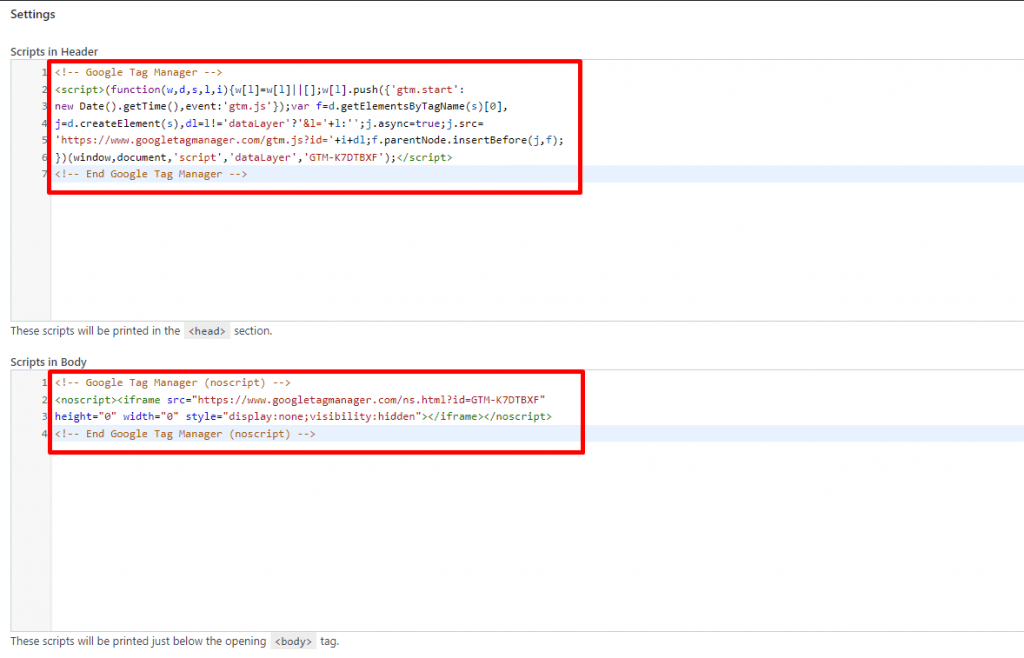Click the Settings heading

coord(33,14)
